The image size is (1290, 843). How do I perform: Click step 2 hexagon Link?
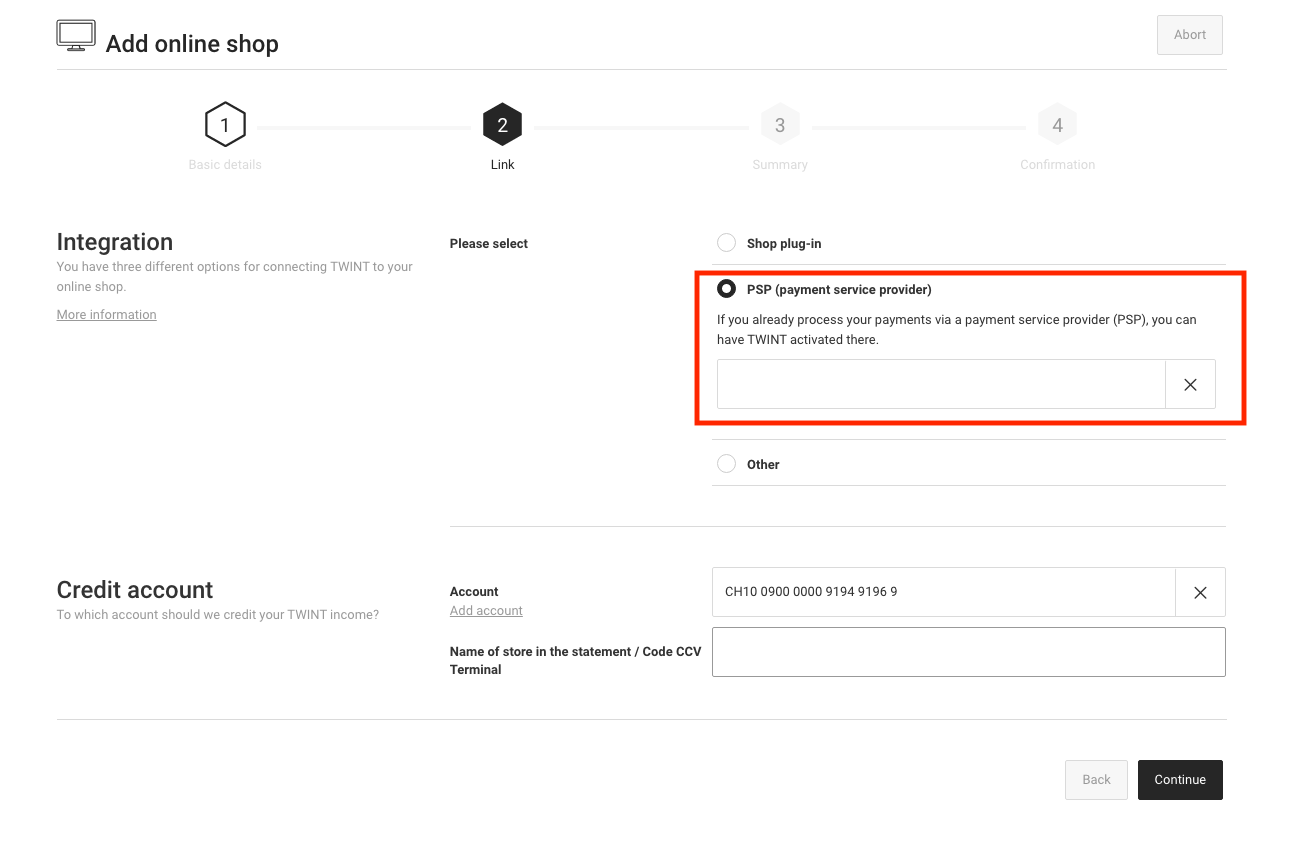pyautogui.click(x=502, y=125)
